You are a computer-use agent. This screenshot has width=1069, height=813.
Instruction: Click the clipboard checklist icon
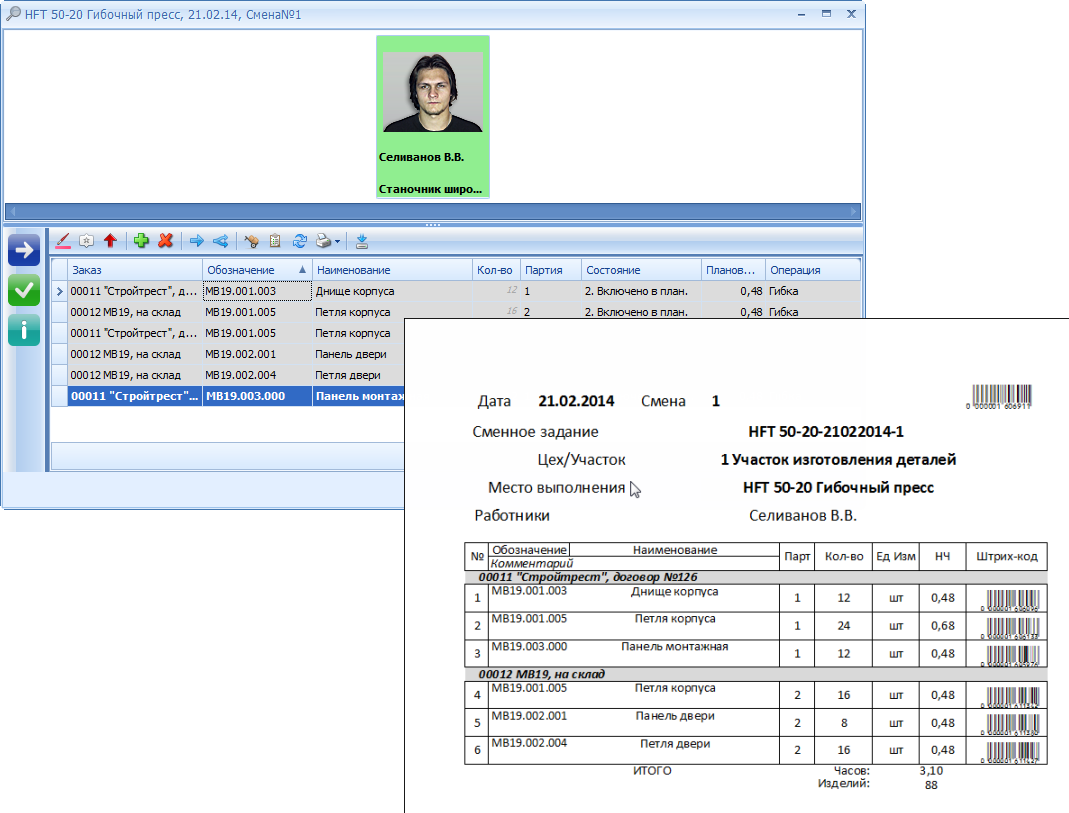[275, 241]
